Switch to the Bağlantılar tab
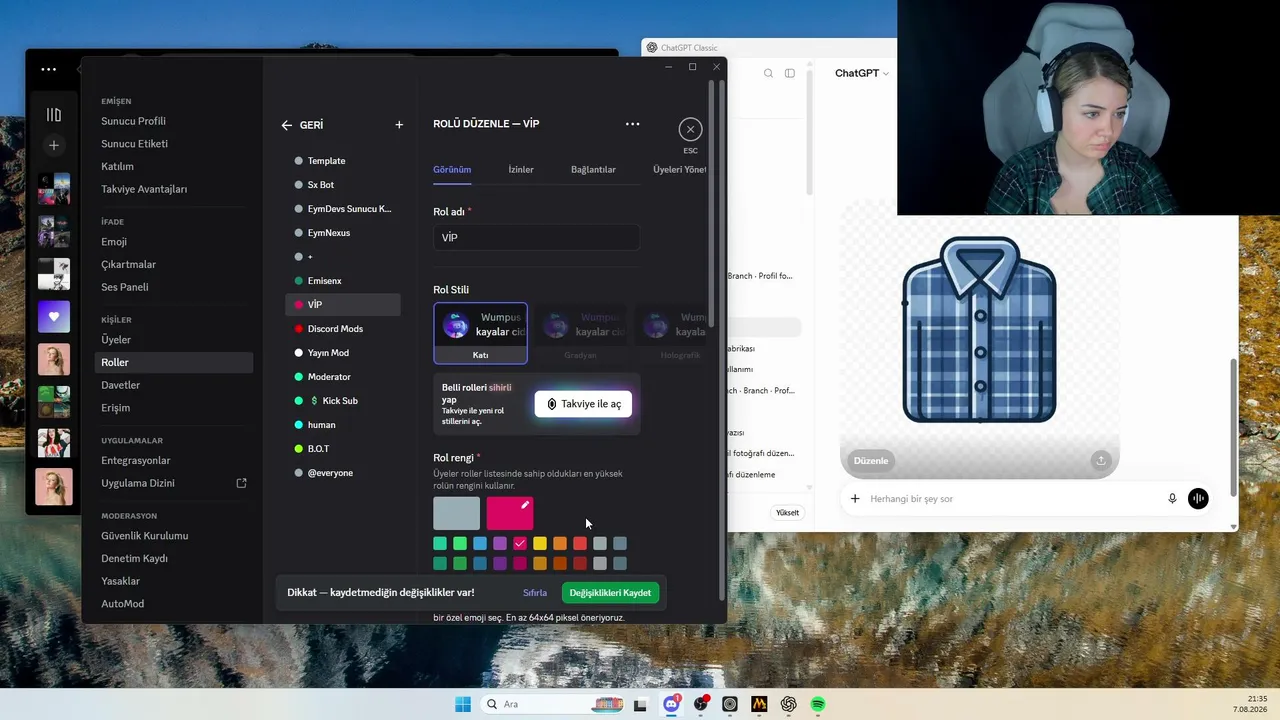This screenshot has height=720, width=1280. click(x=593, y=170)
